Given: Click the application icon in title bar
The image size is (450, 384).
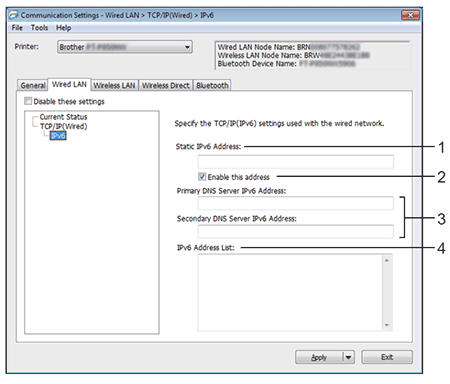Looking at the screenshot, I should (13, 15).
